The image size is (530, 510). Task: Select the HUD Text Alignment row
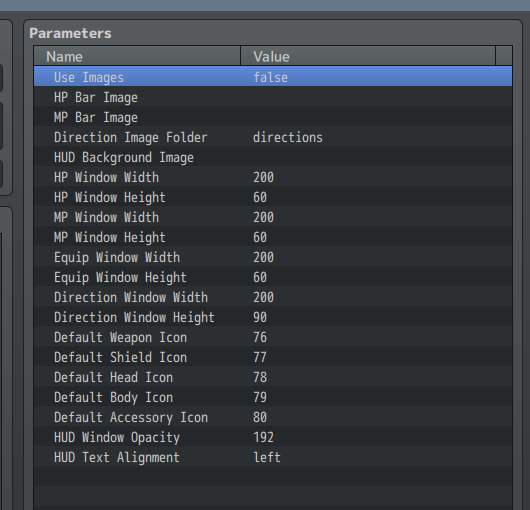tap(273, 457)
